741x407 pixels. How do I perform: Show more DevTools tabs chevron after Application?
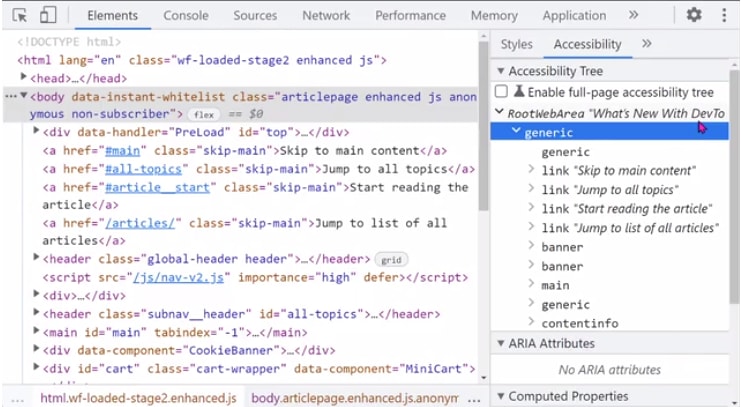[633, 15]
